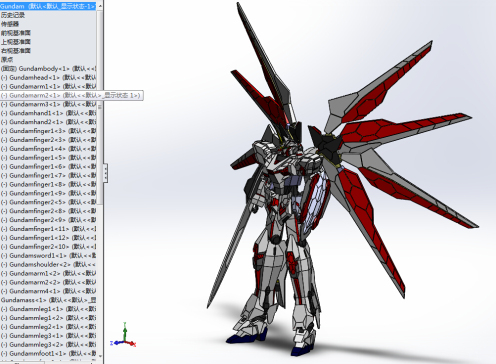496x364 pixels.
Task: Select the 传感器 sensors item
Action: coord(10,24)
